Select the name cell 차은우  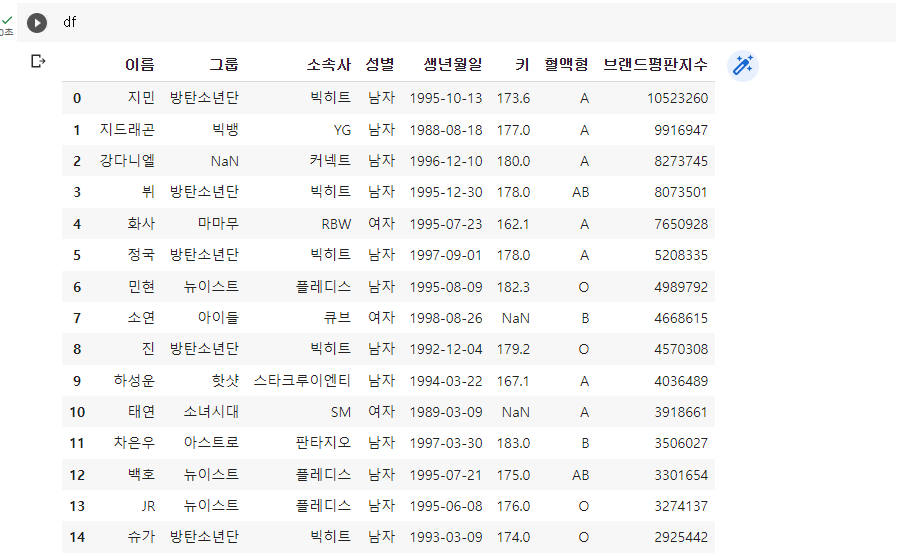(134, 443)
